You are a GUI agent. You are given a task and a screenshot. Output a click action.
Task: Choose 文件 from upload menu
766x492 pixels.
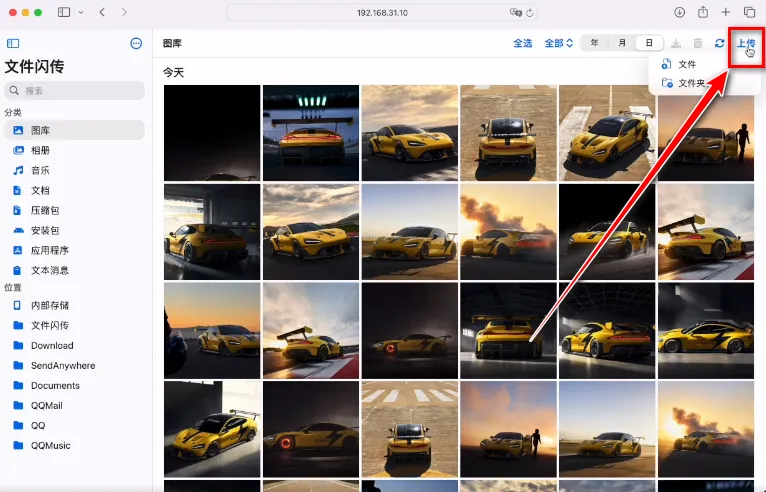pyautogui.click(x=687, y=64)
